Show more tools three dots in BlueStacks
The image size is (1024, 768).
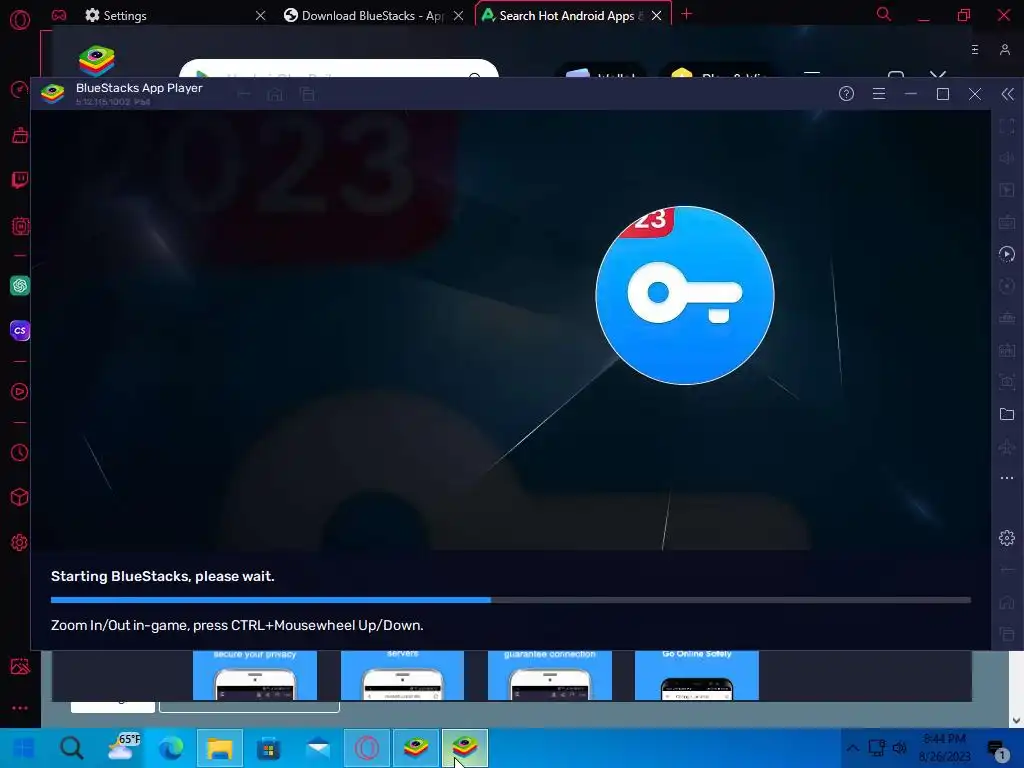tap(1007, 478)
